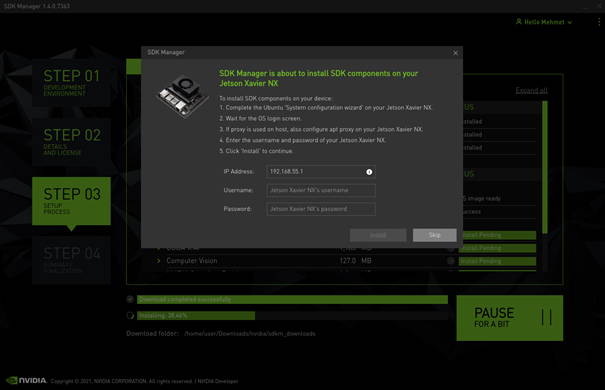Click the Jetson Xavier NX device image

pyautogui.click(x=183, y=96)
